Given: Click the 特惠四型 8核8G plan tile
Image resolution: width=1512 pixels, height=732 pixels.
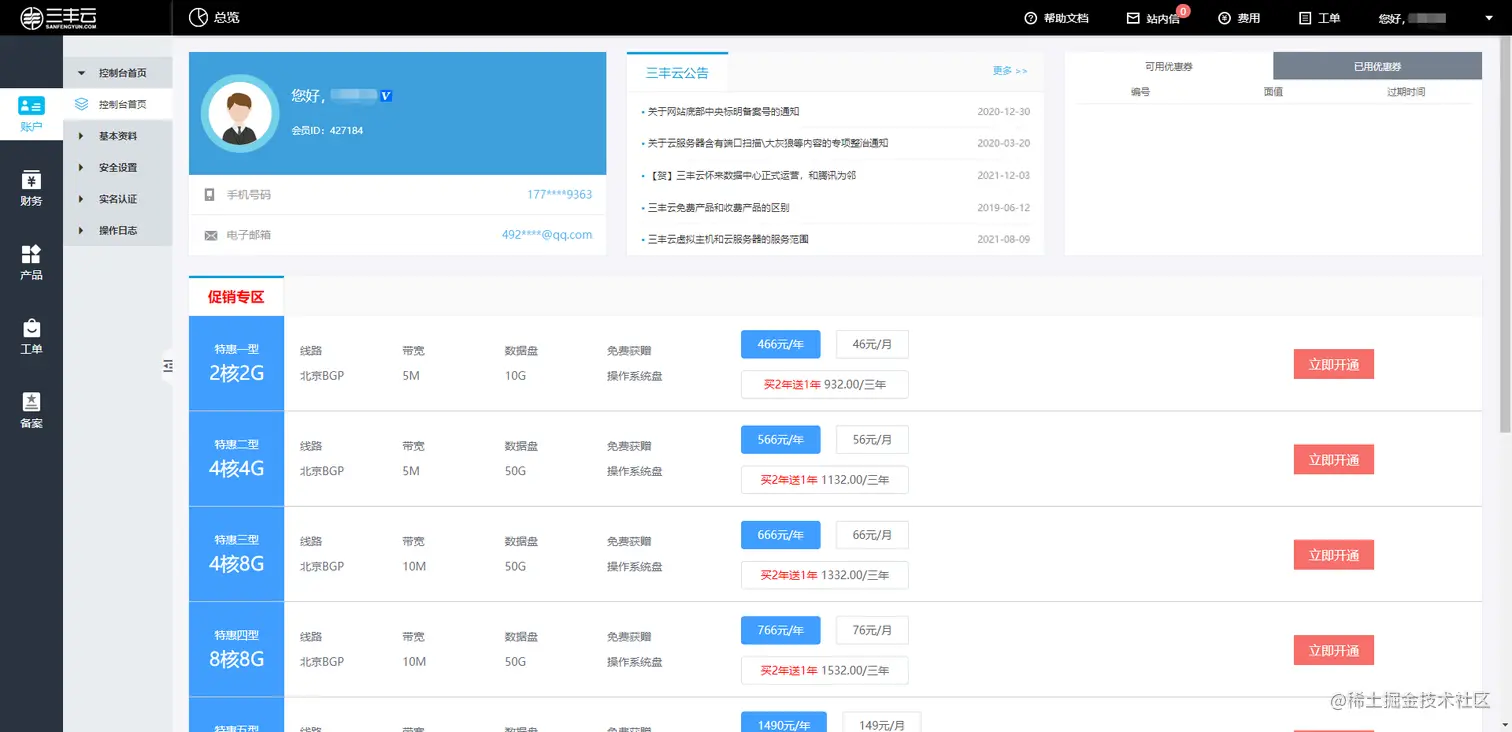Looking at the screenshot, I should [236, 649].
